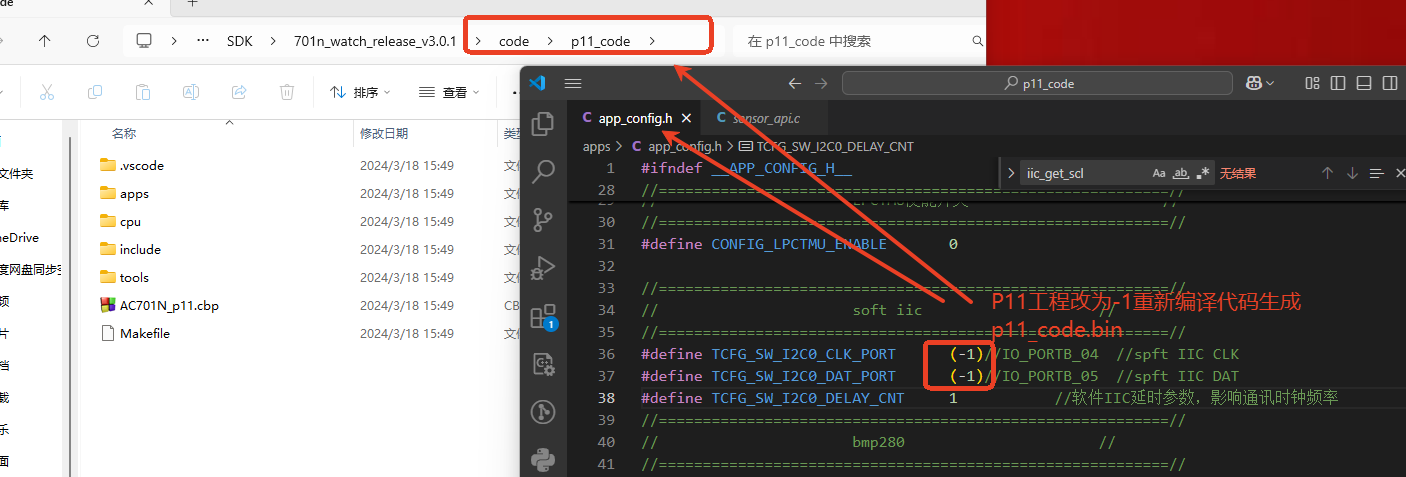Open the VS Code hamburger menu
Image resolution: width=1406 pixels, height=477 pixels.
click(573, 83)
